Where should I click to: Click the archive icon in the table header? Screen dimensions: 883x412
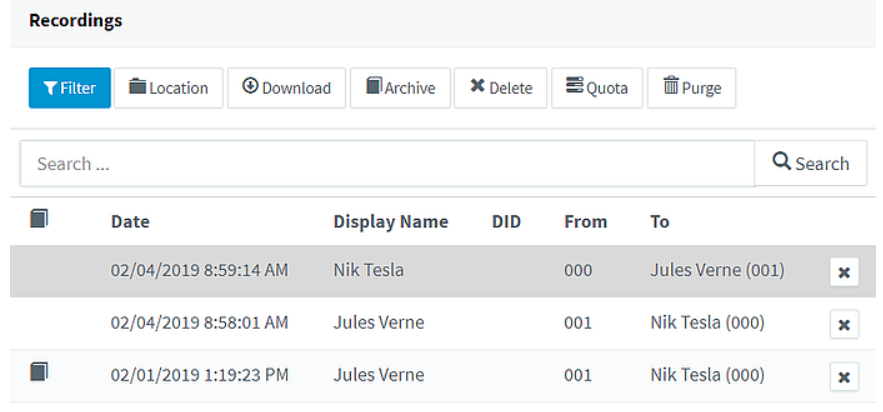[39, 218]
